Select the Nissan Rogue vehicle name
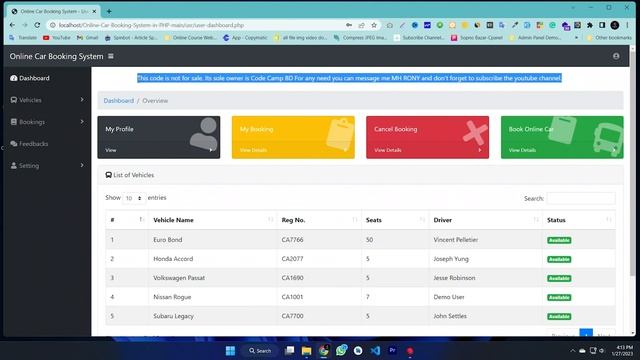Image resolution: width=640 pixels, height=360 pixels. [172, 297]
